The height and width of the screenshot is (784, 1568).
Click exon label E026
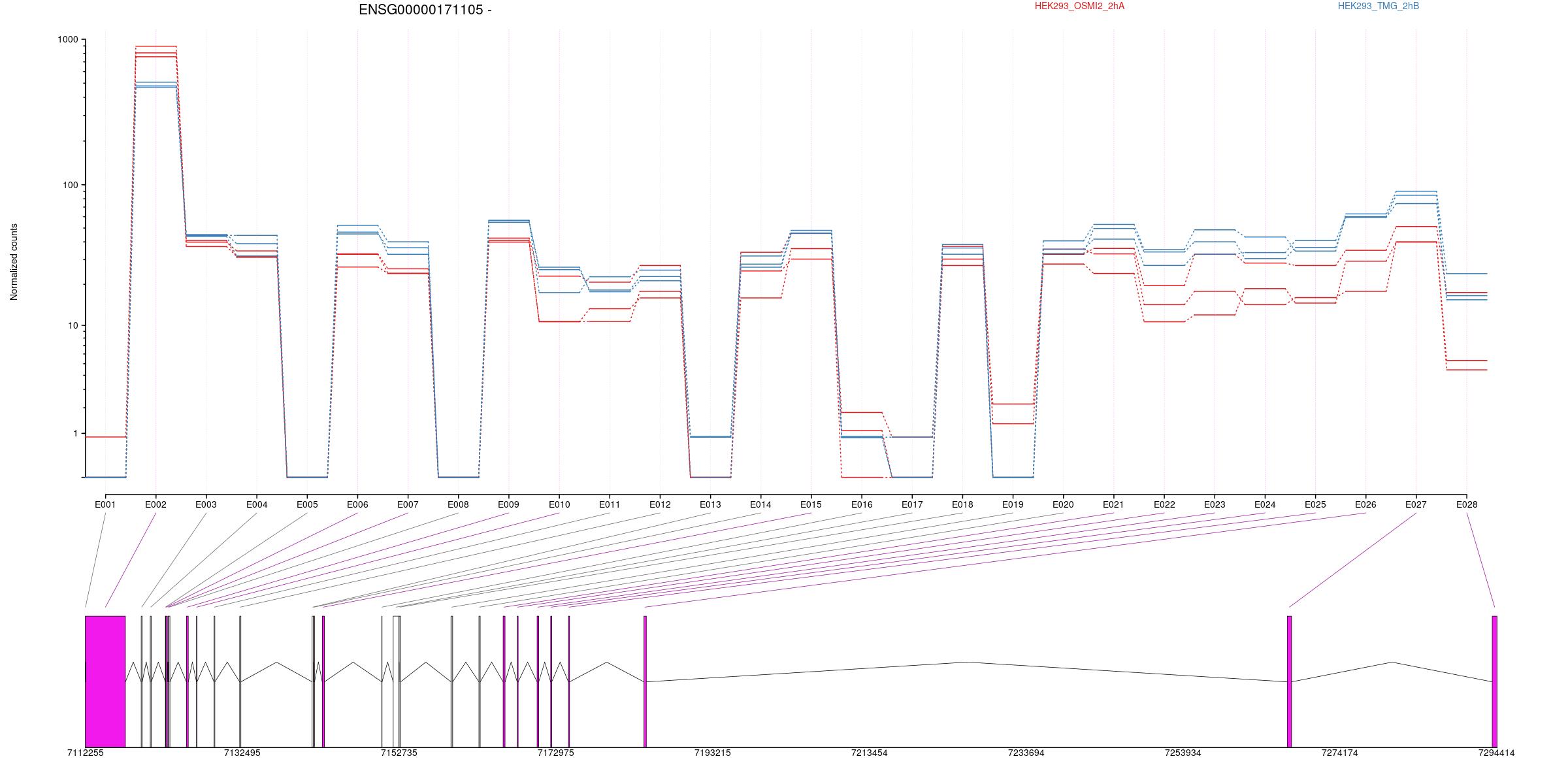[x=1365, y=504]
